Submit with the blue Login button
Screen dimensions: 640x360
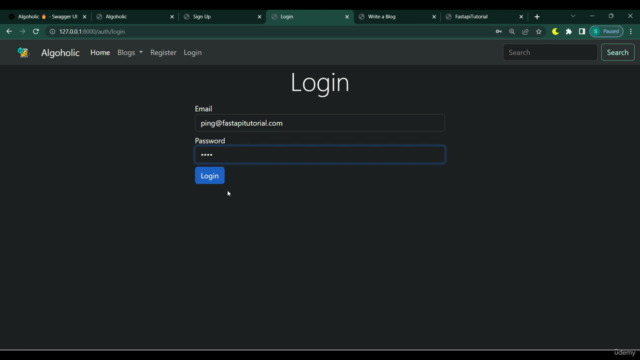pyautogui.click(x=209, y=176)
